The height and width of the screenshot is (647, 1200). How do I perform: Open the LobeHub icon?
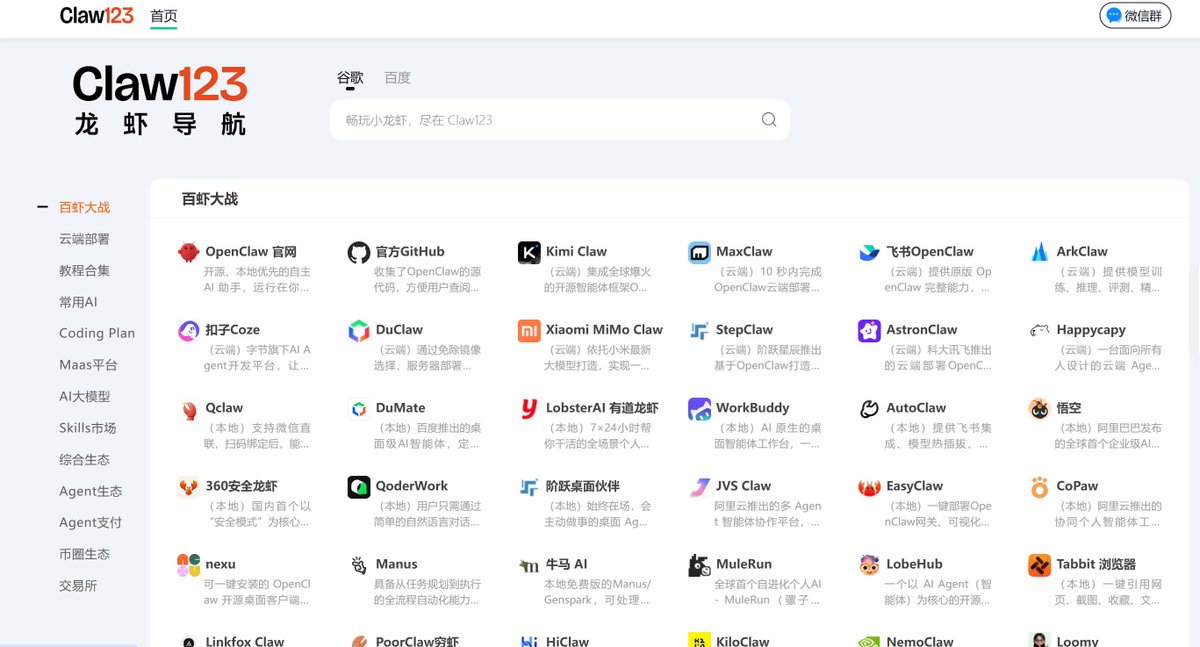[x=869, y=564]
